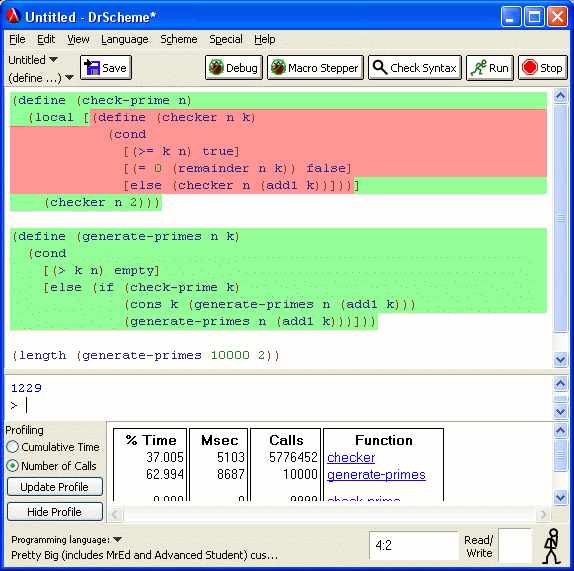The height and width of the screenshot is (571, 574).
Task: Stop execution with the Stop button
Action: pyautogui.click(x=543, y=68)
